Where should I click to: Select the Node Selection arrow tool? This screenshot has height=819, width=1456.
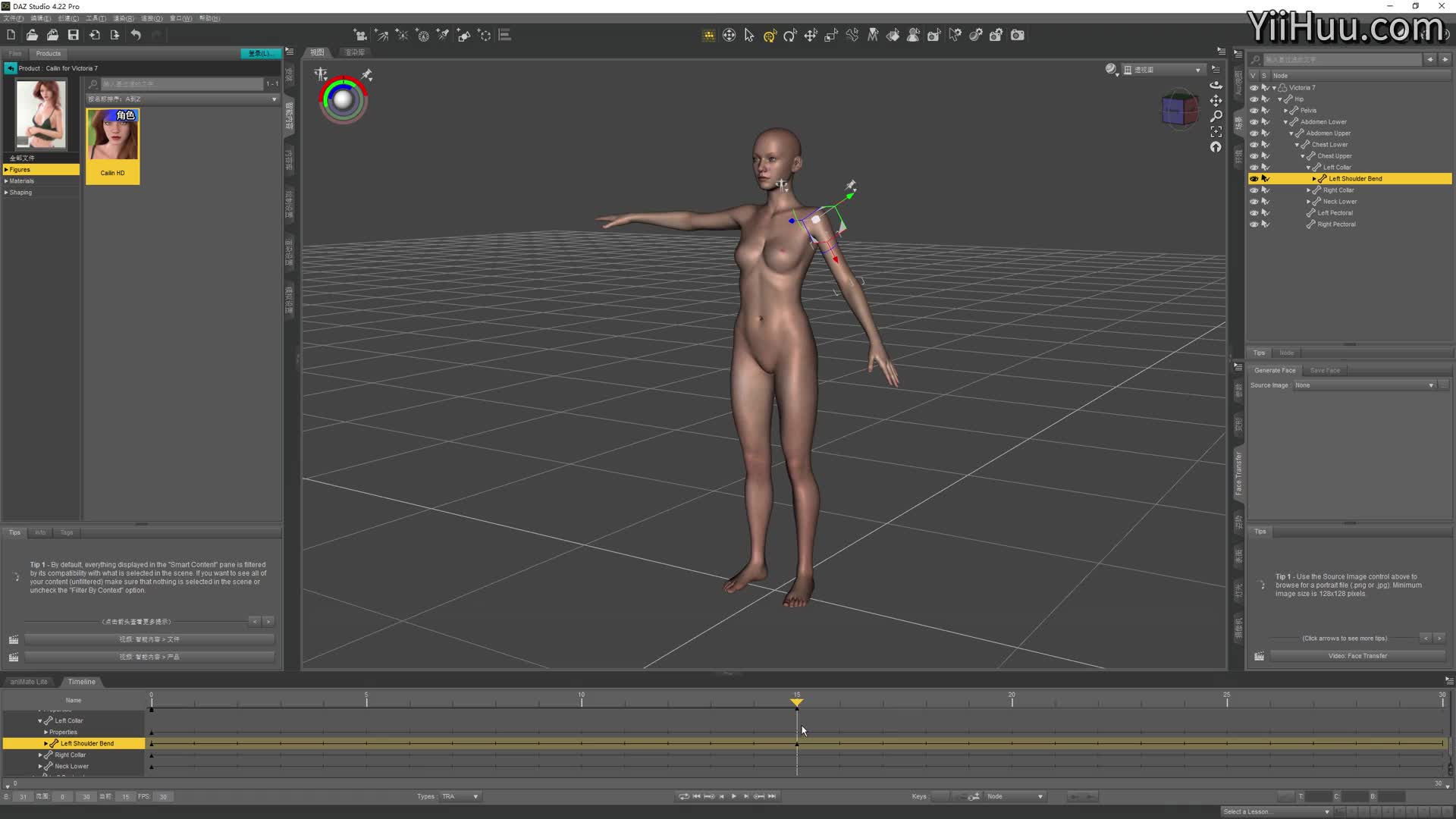coord(749,35)
